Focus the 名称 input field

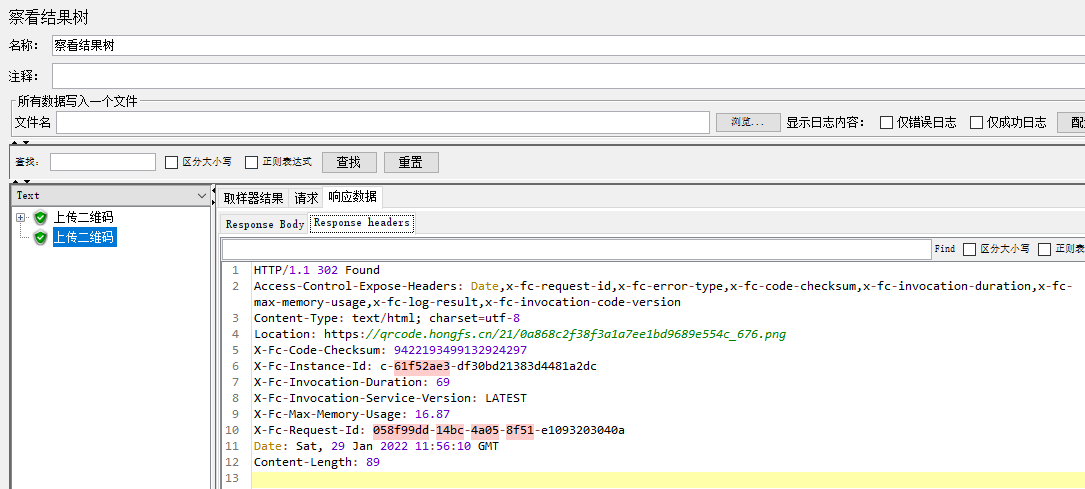pos(568,46)
